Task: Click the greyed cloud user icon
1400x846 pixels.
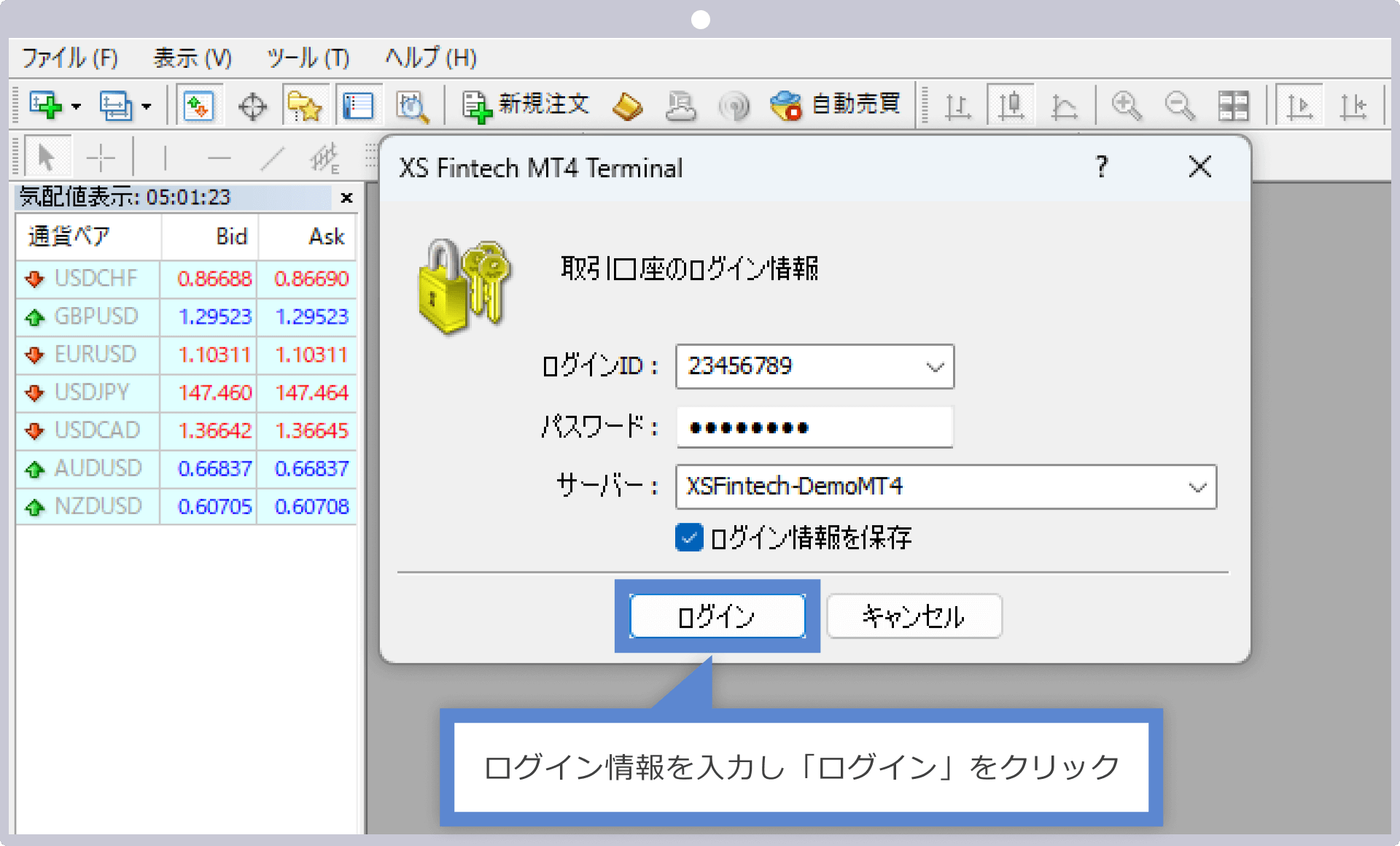Action: [680, 106]
